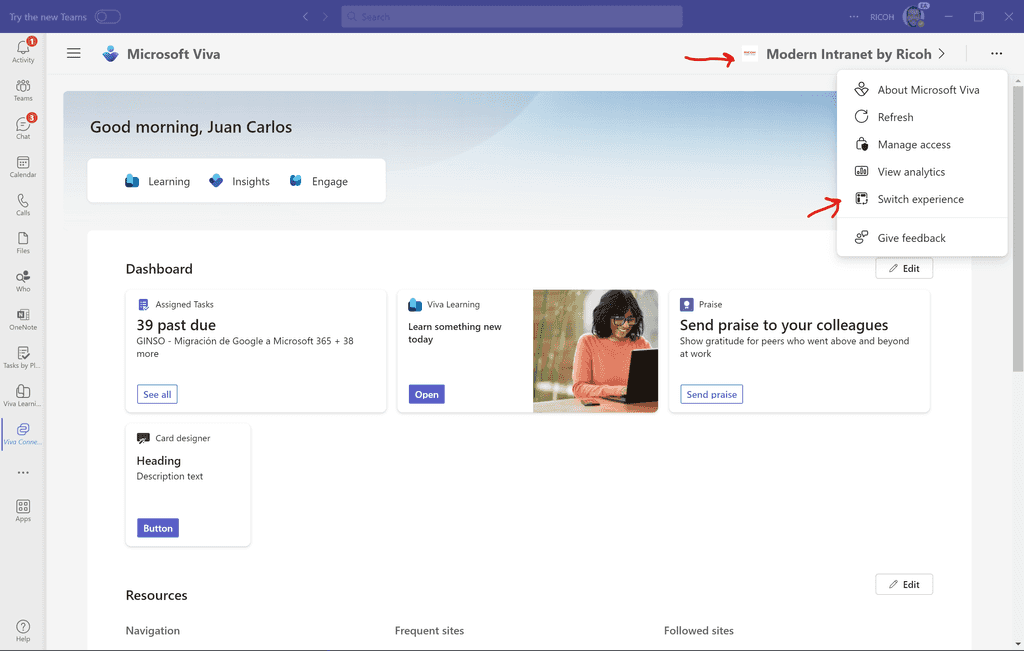
Task: Select Switch experience menu item
Action: 921,199
